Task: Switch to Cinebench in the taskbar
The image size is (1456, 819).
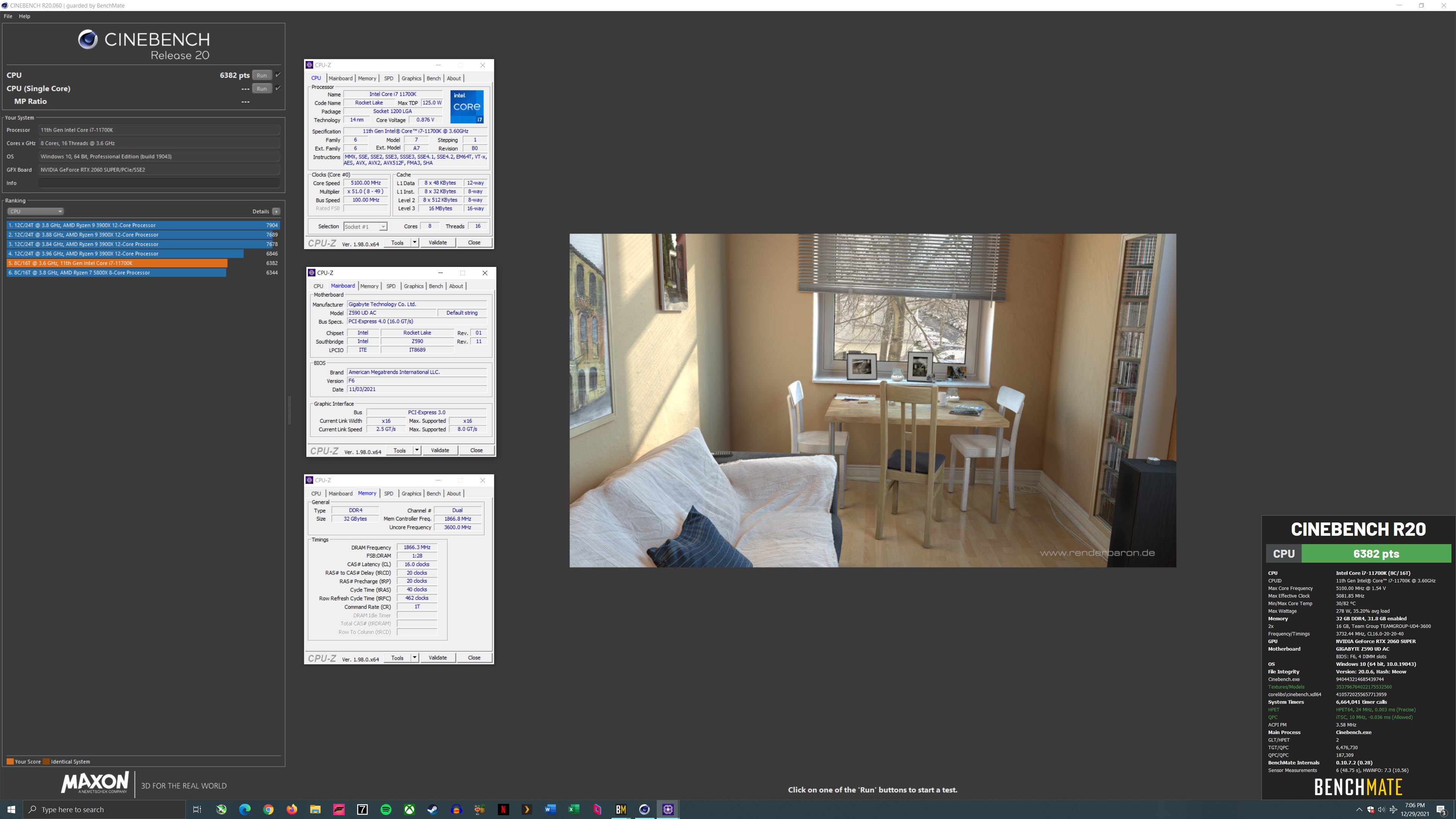Action: pos(644,810)
